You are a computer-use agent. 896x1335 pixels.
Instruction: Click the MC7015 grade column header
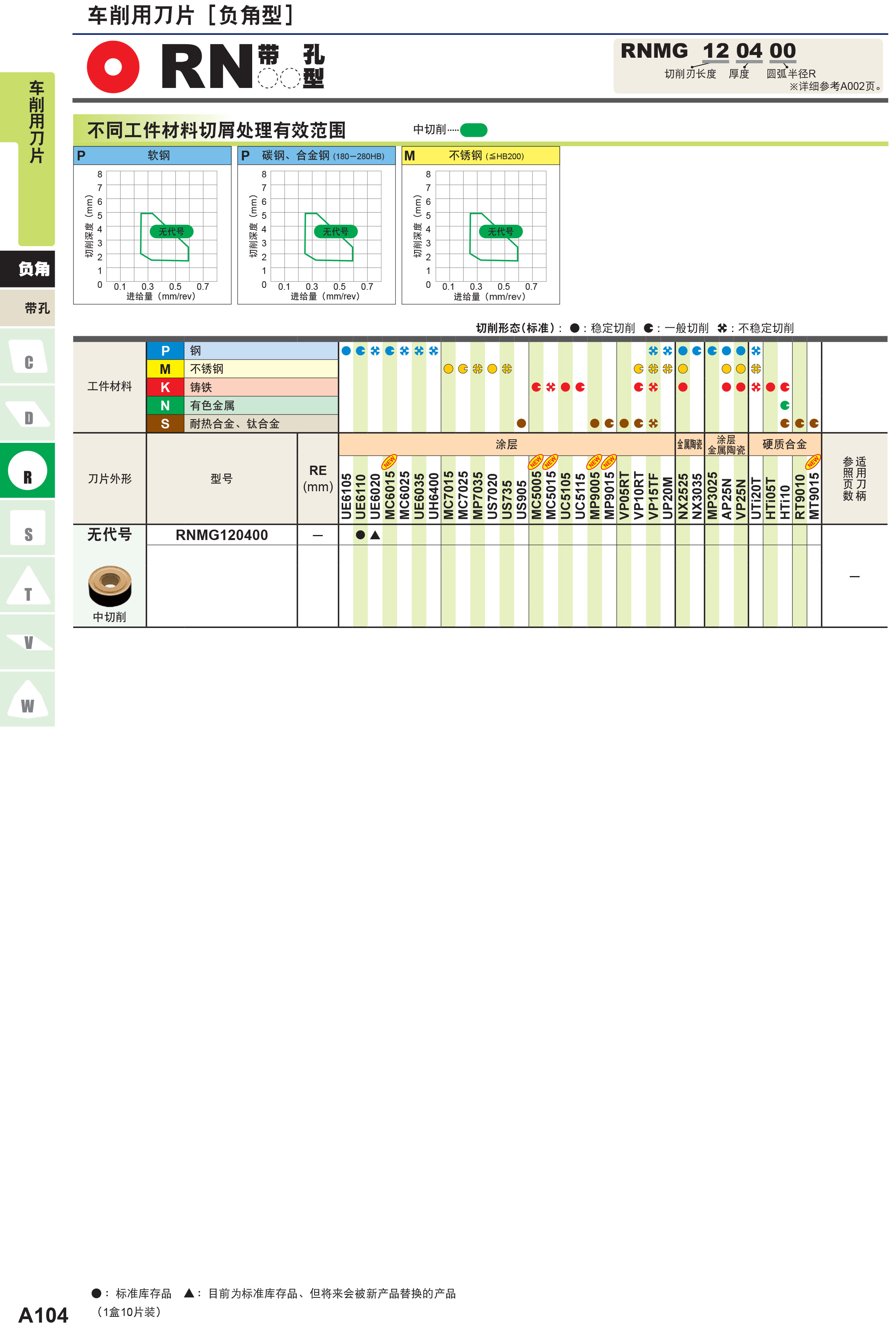448,495
